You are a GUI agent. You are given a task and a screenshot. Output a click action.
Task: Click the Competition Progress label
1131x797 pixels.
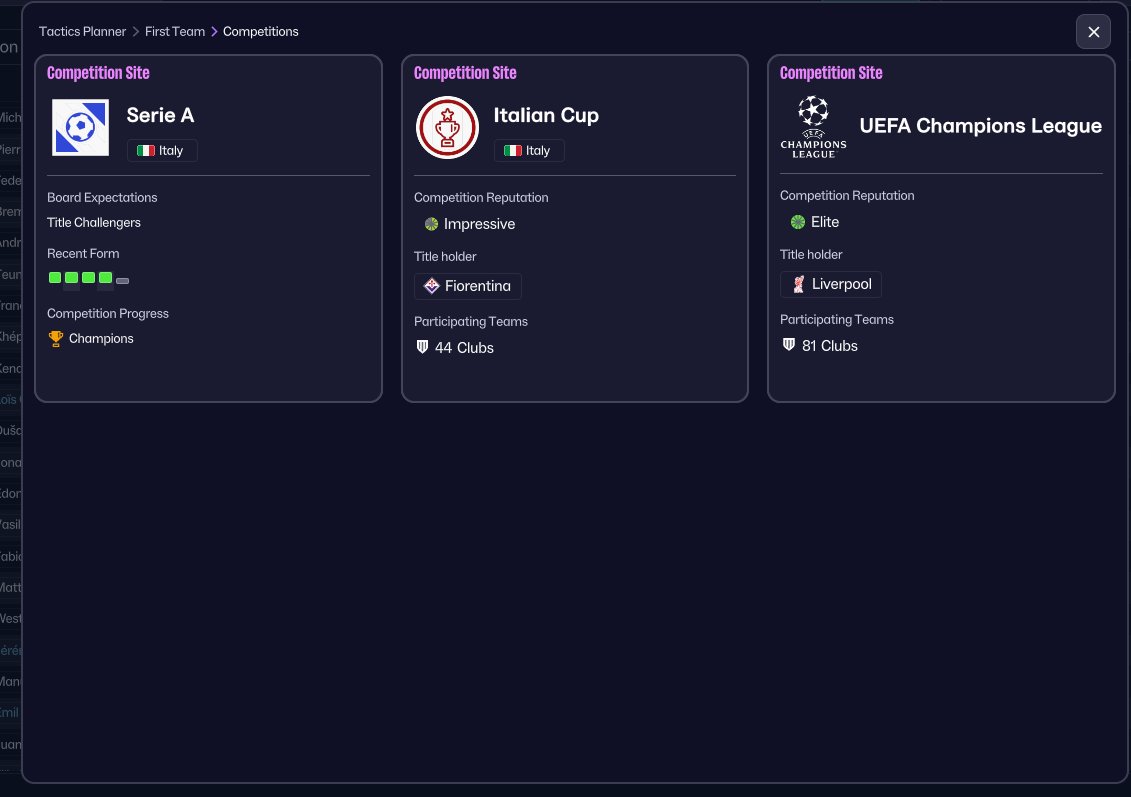pos(107,314)
